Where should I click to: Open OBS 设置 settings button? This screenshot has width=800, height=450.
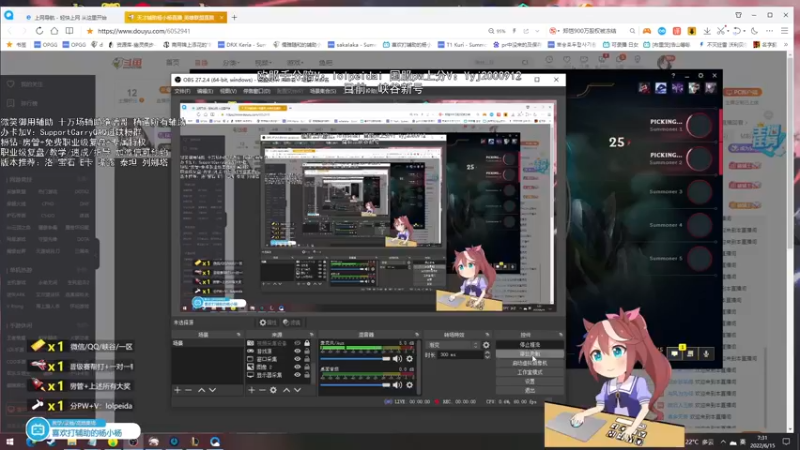pos(530,382)
